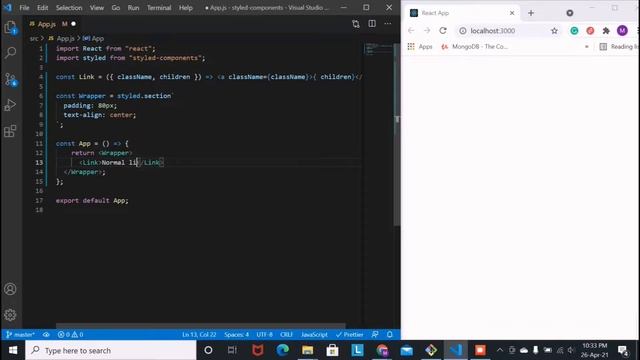The height and width of the screenshot is (360, 640).
Task: Open the Selection menu
Action: 69,8
